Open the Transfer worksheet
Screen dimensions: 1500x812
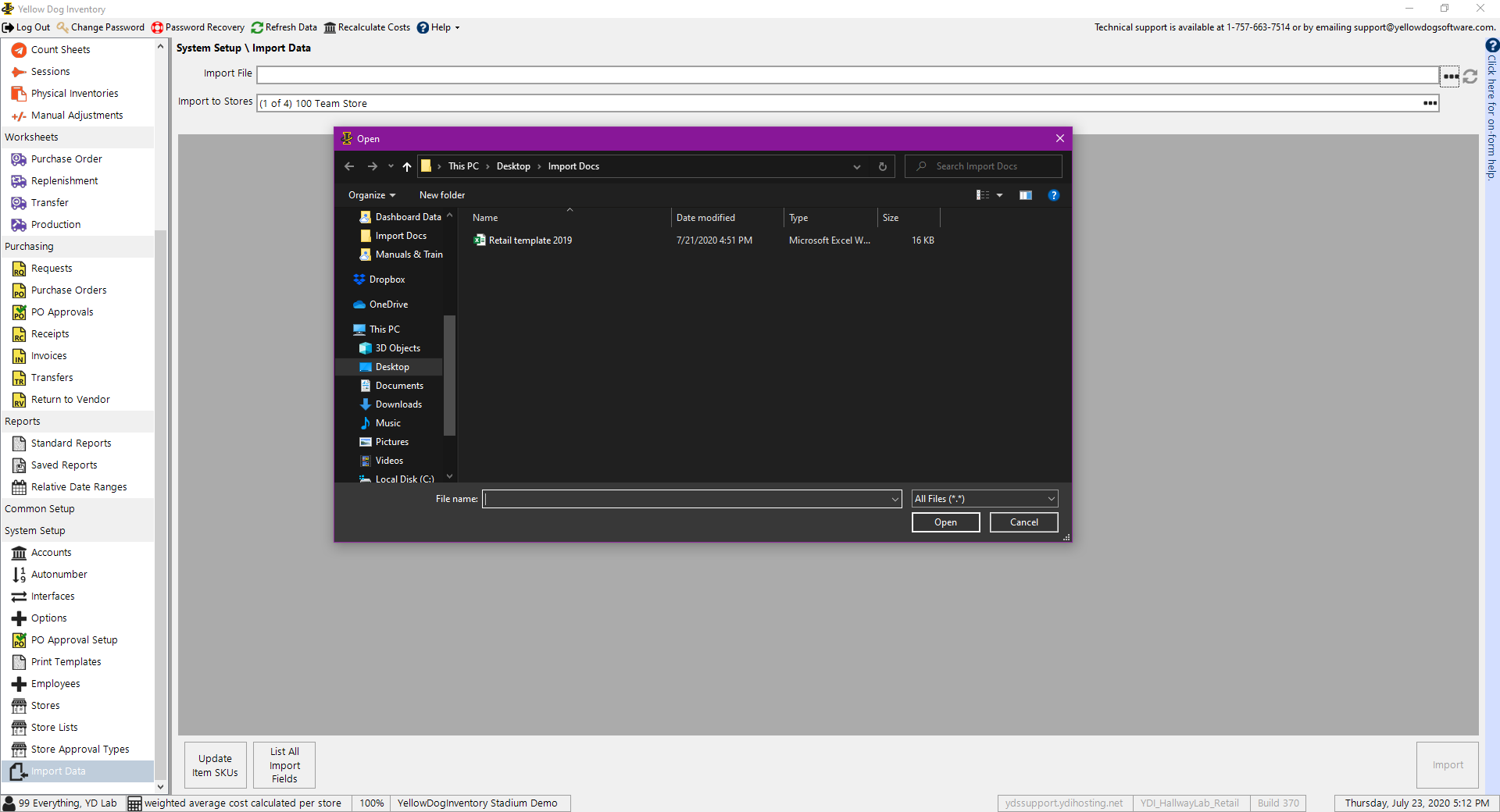coord(49,202)
